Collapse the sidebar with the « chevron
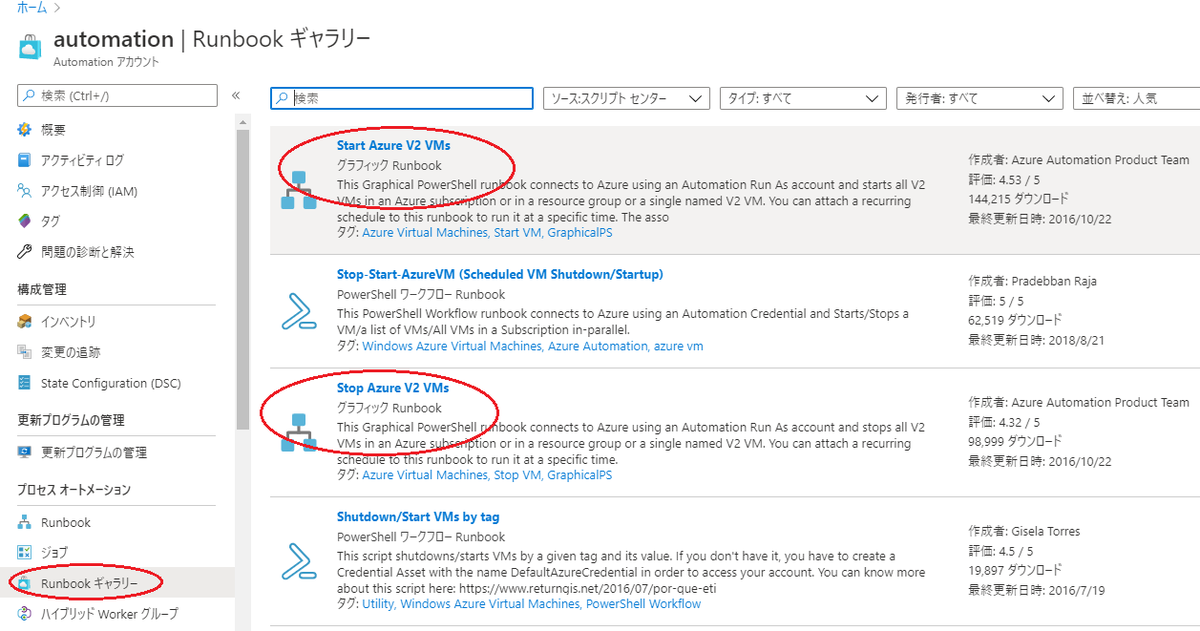This screenshot has width=1200, height=631. point(236,95)
